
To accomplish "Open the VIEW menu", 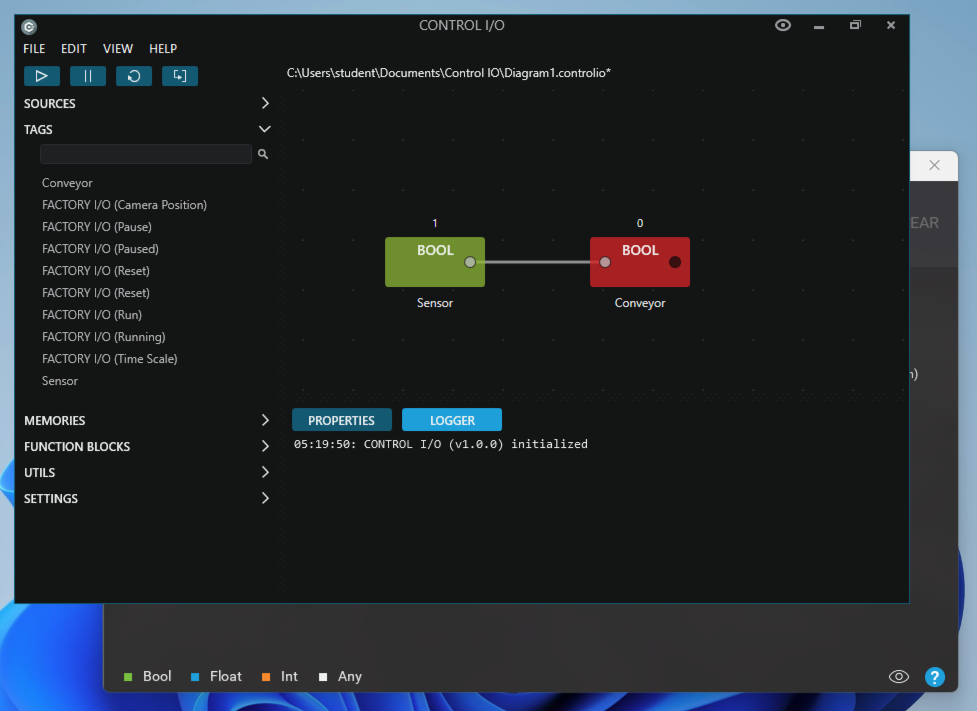I will (118, 49).
